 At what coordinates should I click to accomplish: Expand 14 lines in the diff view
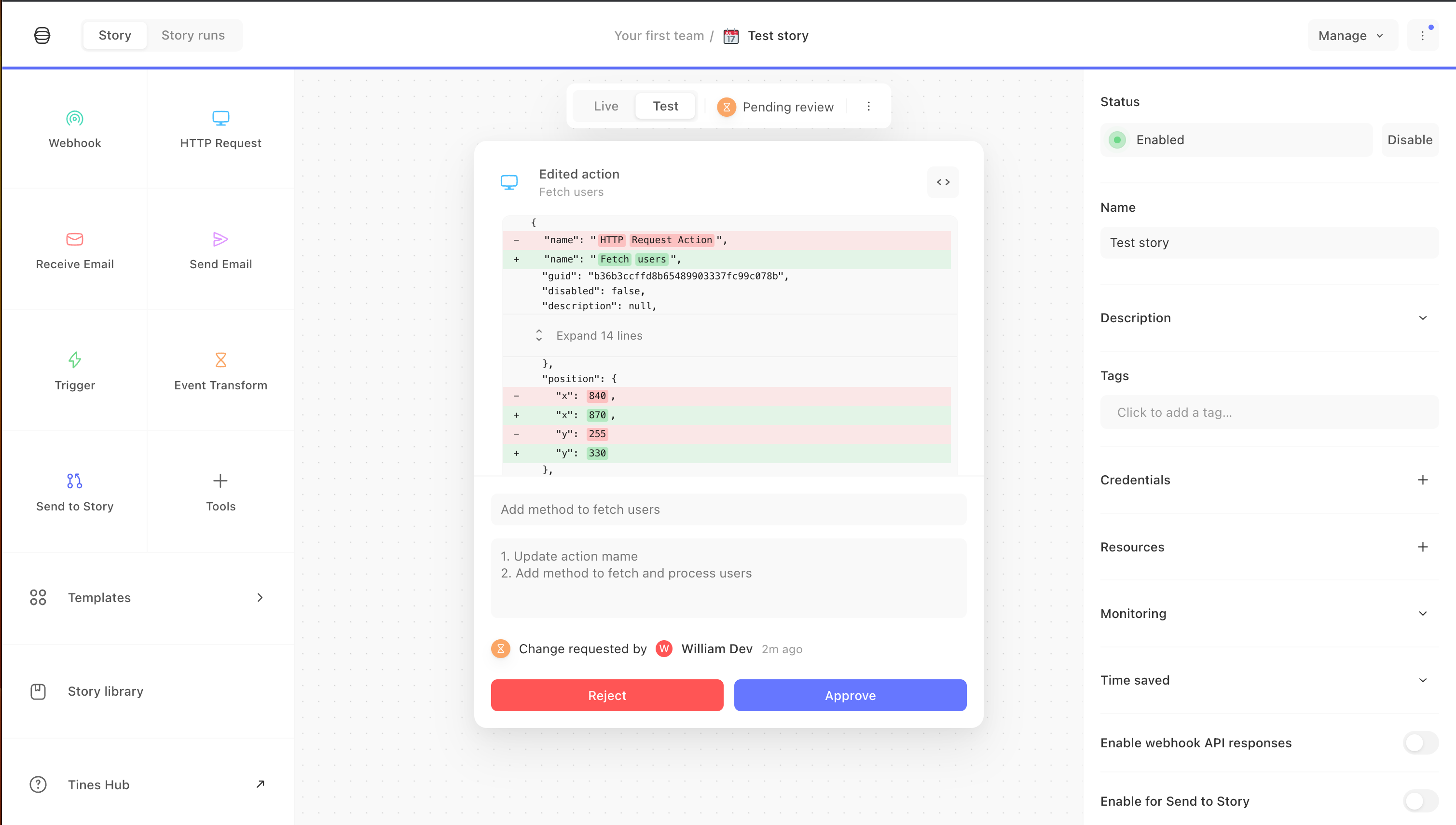599,335
